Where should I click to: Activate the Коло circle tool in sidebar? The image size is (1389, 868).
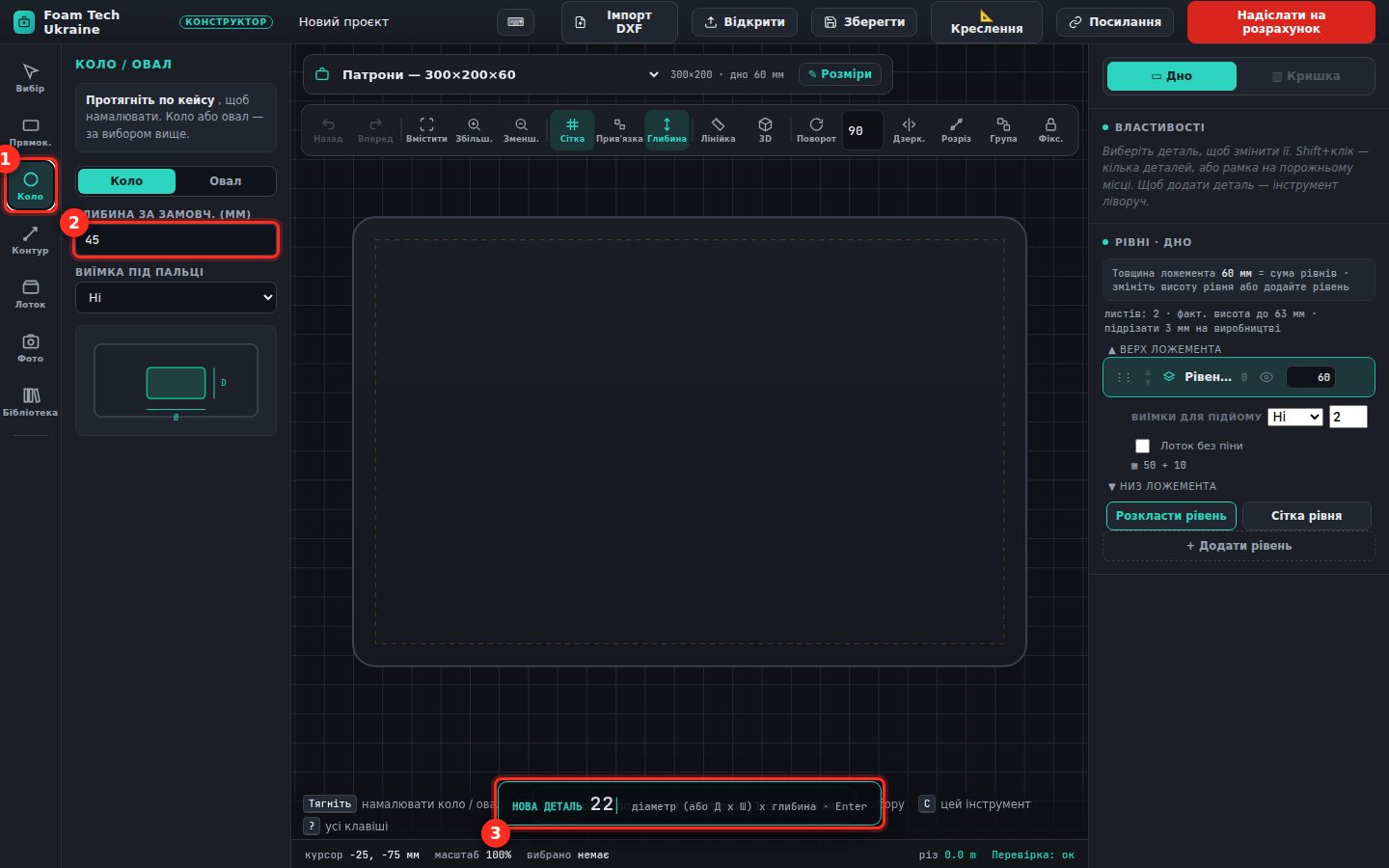click(x=30, y=185)
